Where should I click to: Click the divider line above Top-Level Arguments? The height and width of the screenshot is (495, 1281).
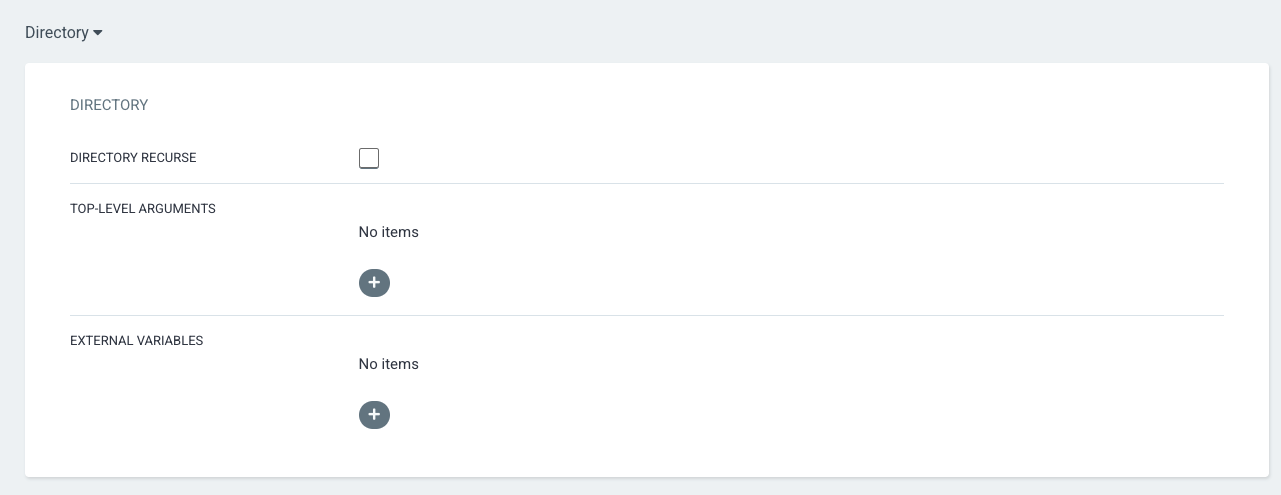coord(646,184)
